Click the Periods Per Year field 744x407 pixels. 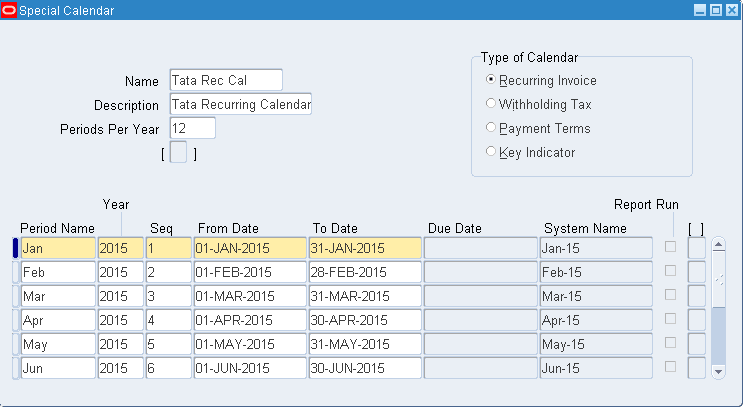pos(192,128)
